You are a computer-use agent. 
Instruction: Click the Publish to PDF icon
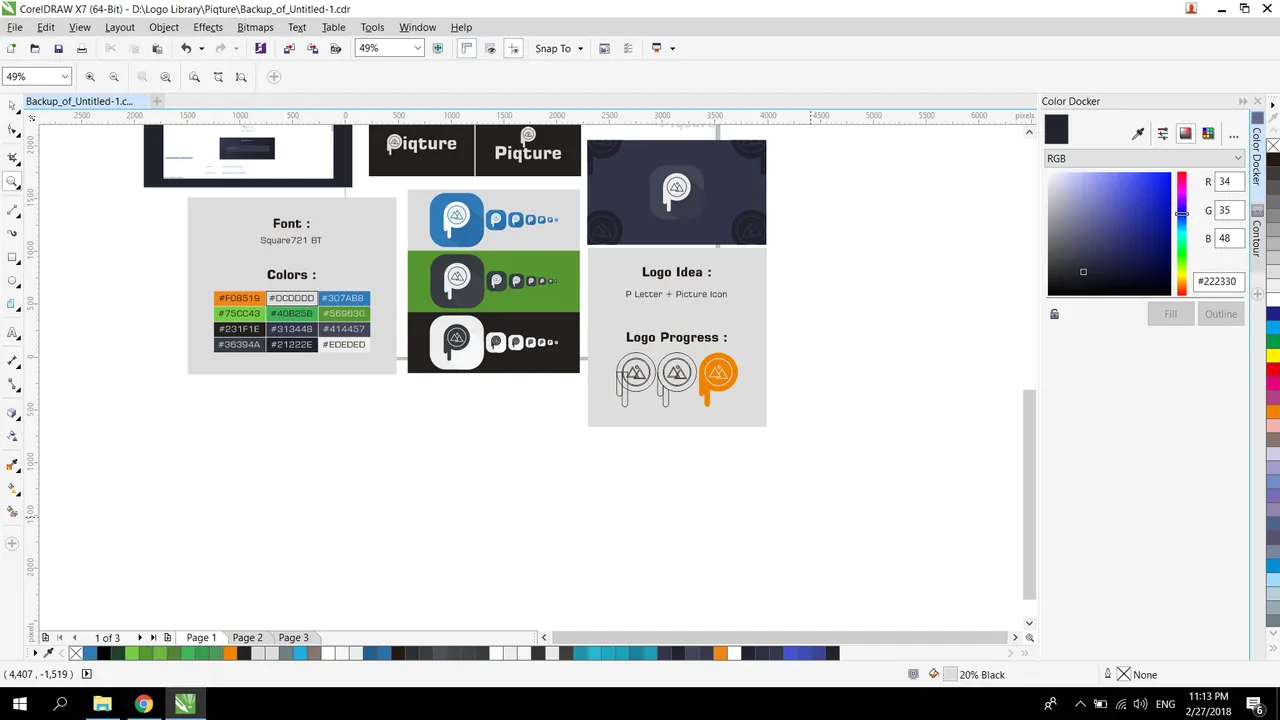pyautogui.click(x=337, y=48)
